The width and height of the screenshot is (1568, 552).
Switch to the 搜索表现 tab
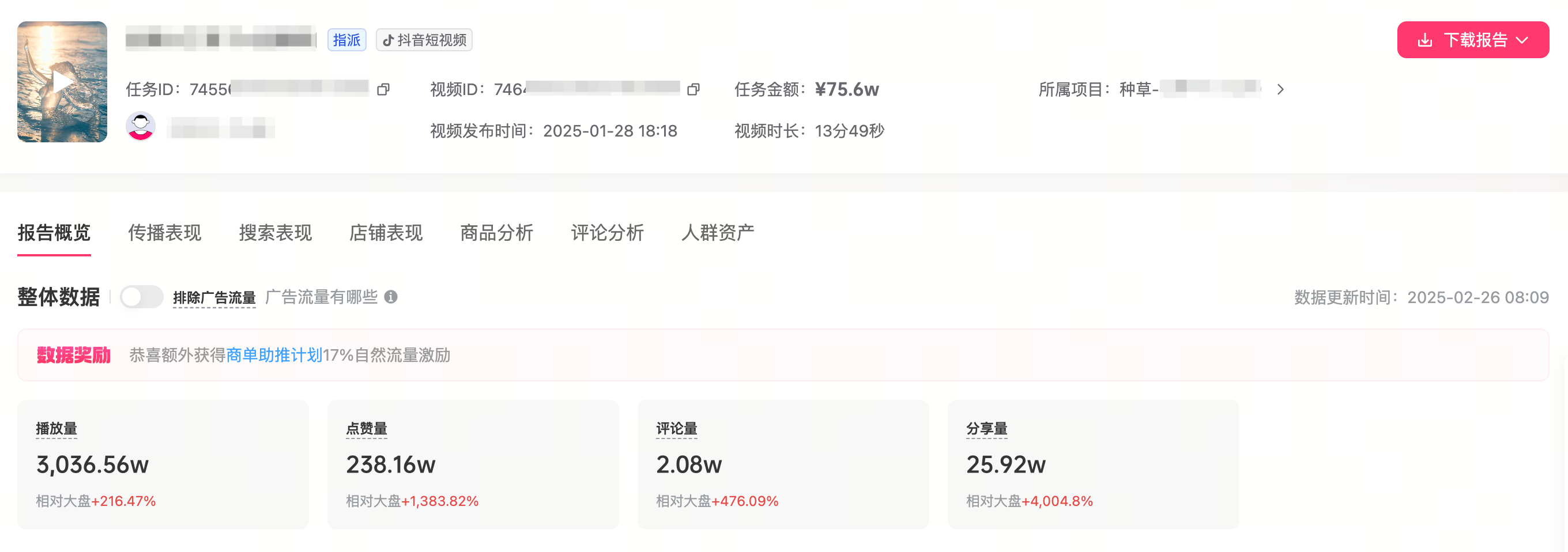(x=275, y=232)
